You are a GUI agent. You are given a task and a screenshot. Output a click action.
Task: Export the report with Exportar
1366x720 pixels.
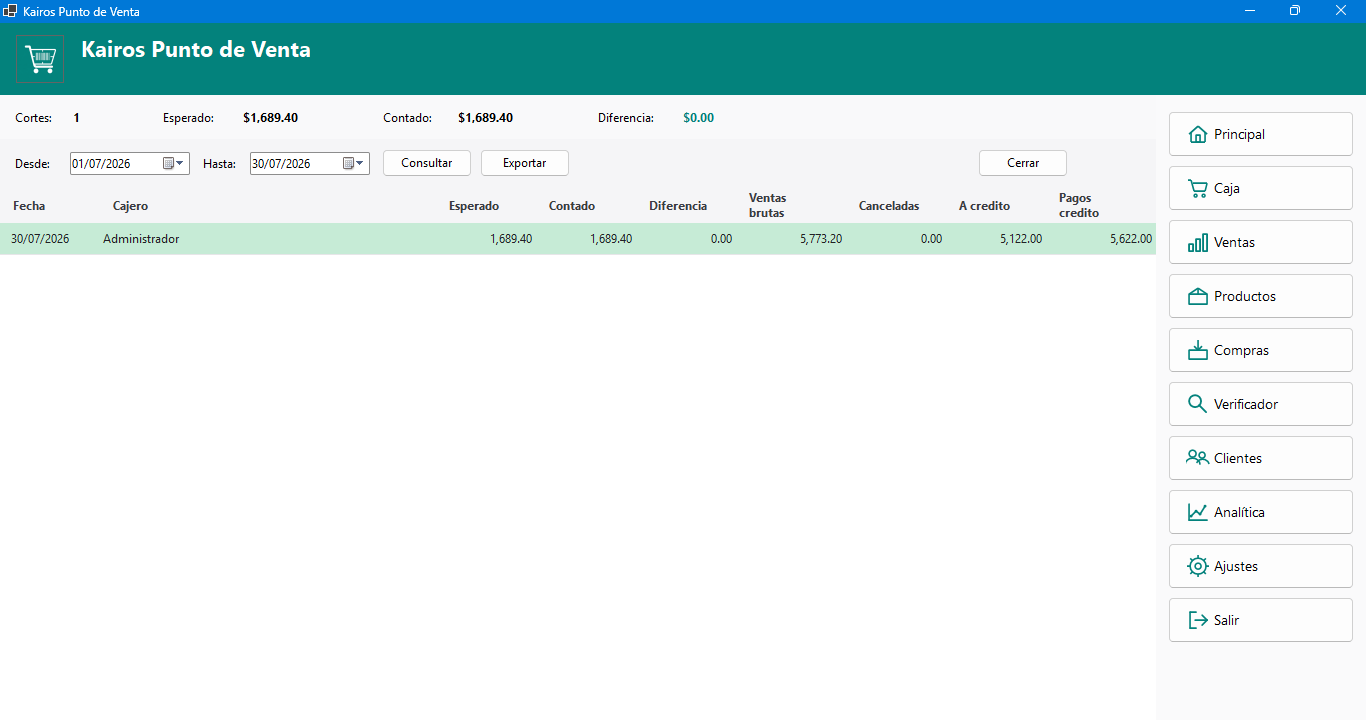[525, 163]
